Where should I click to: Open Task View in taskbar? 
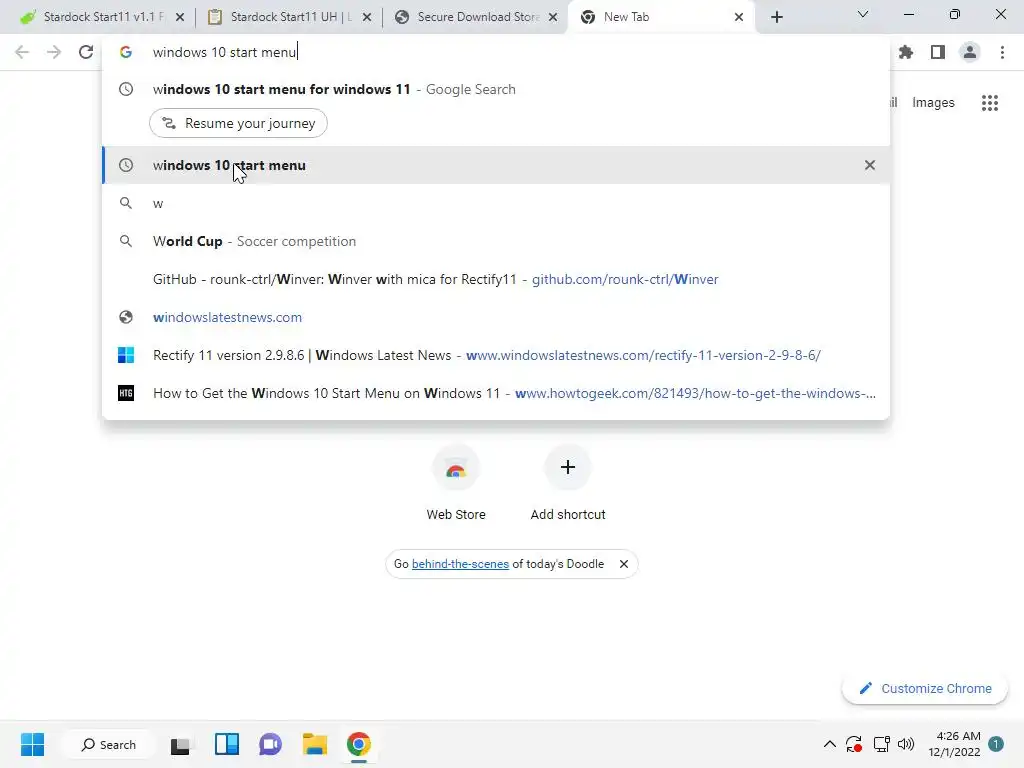pyautogui.click(x=180, y=744)
